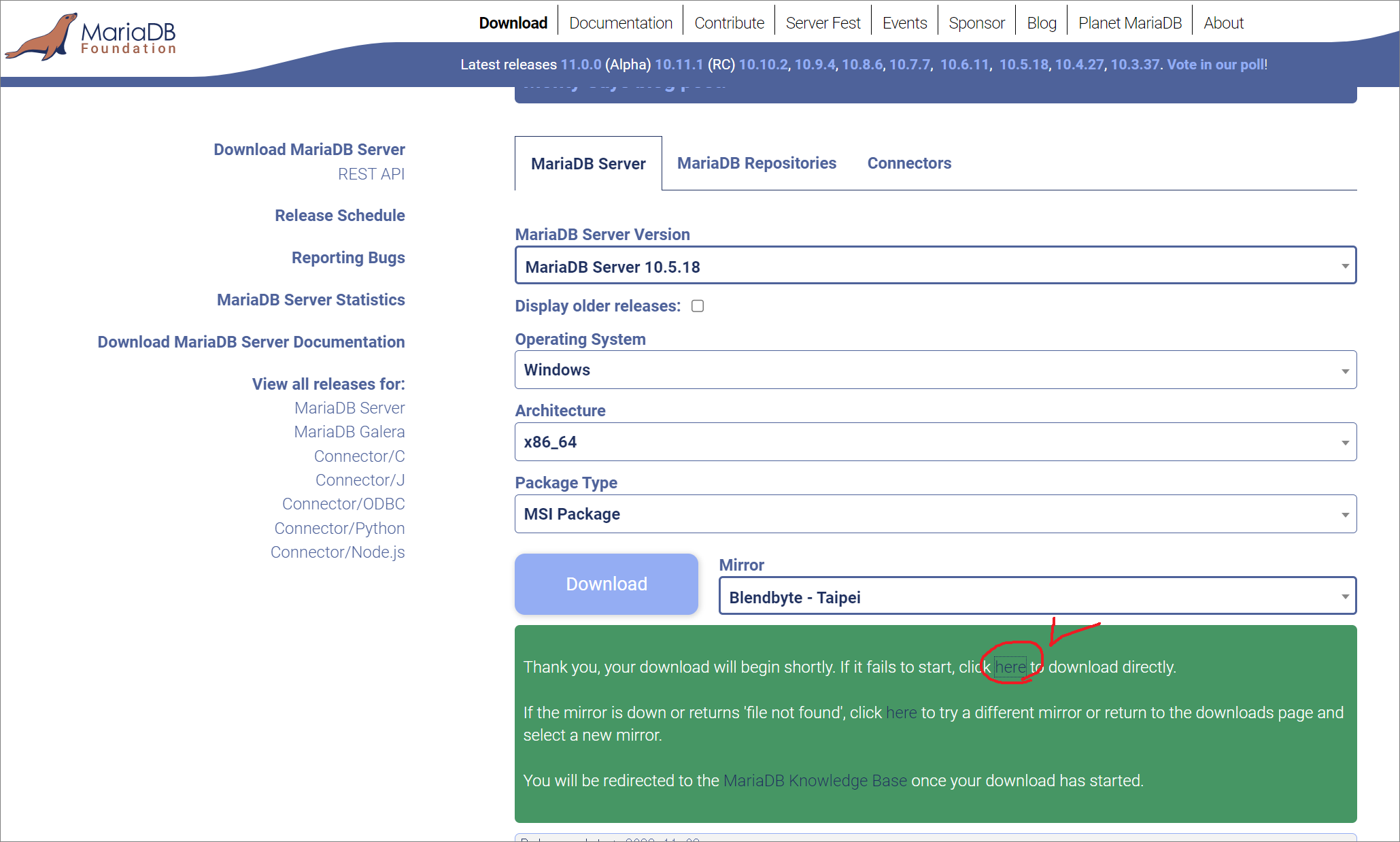The height and width of the screenshot is (842, 1400).
Task: Switch to the Connectors tab
Action: coord(909,163)
